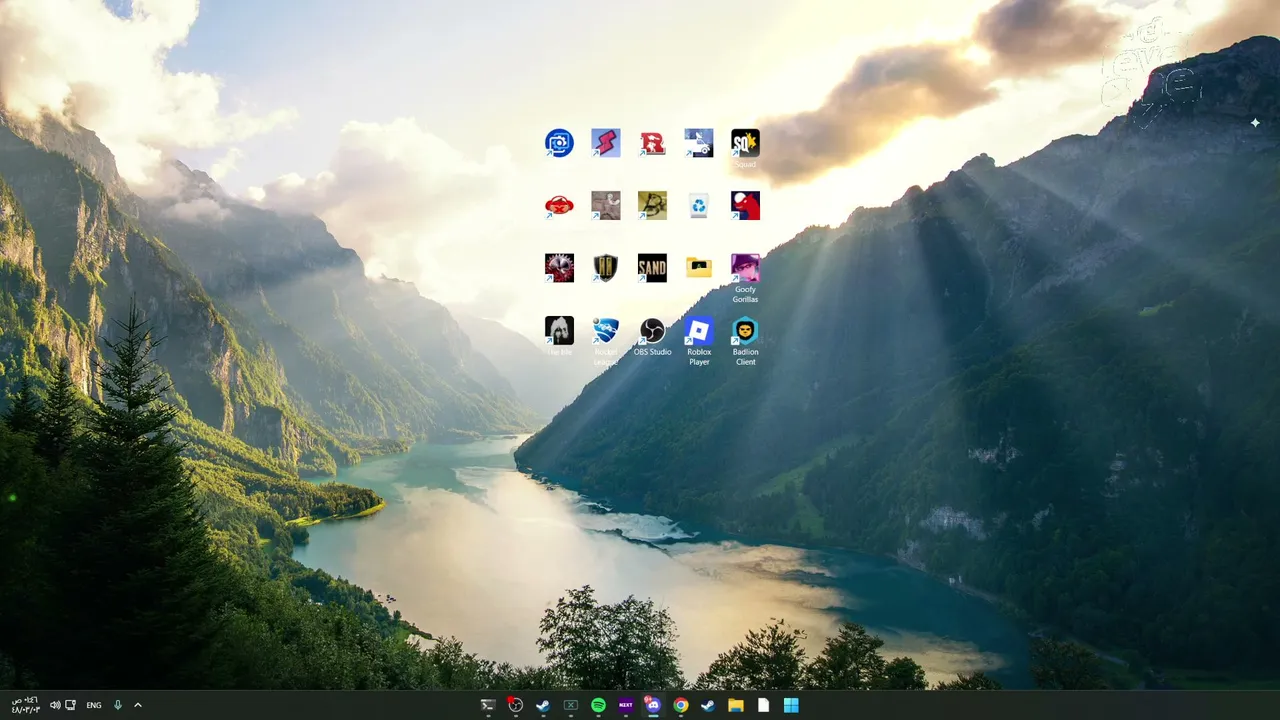The height and width of the screenshot is (720, 1280).
Task: Select the grey hooded figure shortcut
Action: point(559,336)
